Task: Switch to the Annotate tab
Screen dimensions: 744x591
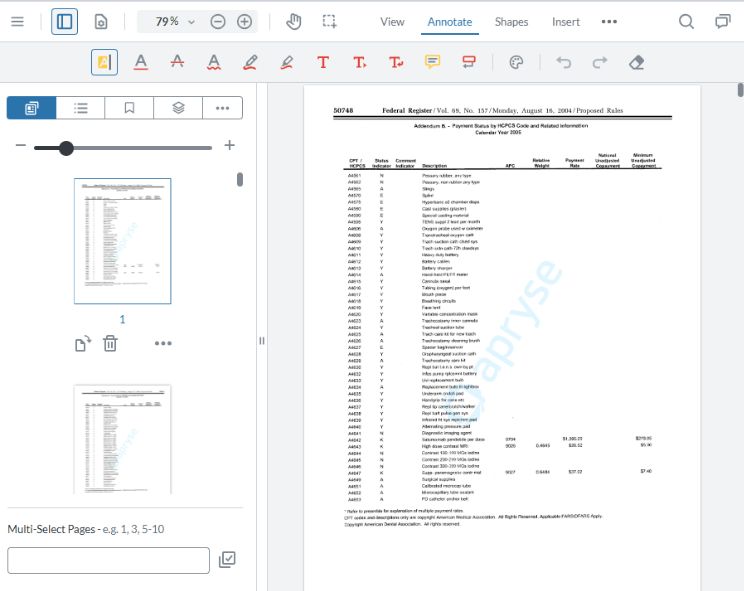Action: coord(449,22)
